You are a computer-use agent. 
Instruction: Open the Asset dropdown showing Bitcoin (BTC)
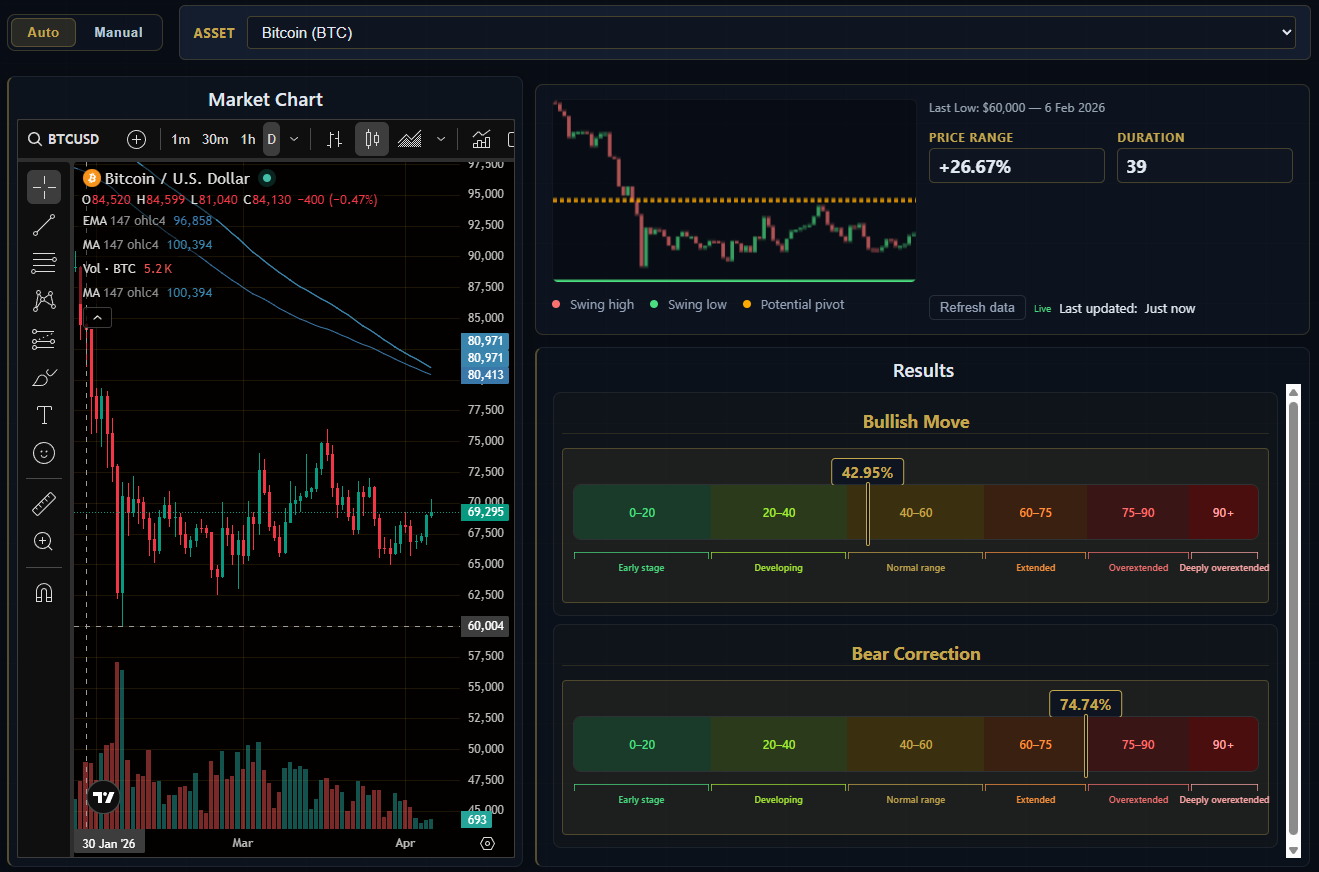click(771, 33)
